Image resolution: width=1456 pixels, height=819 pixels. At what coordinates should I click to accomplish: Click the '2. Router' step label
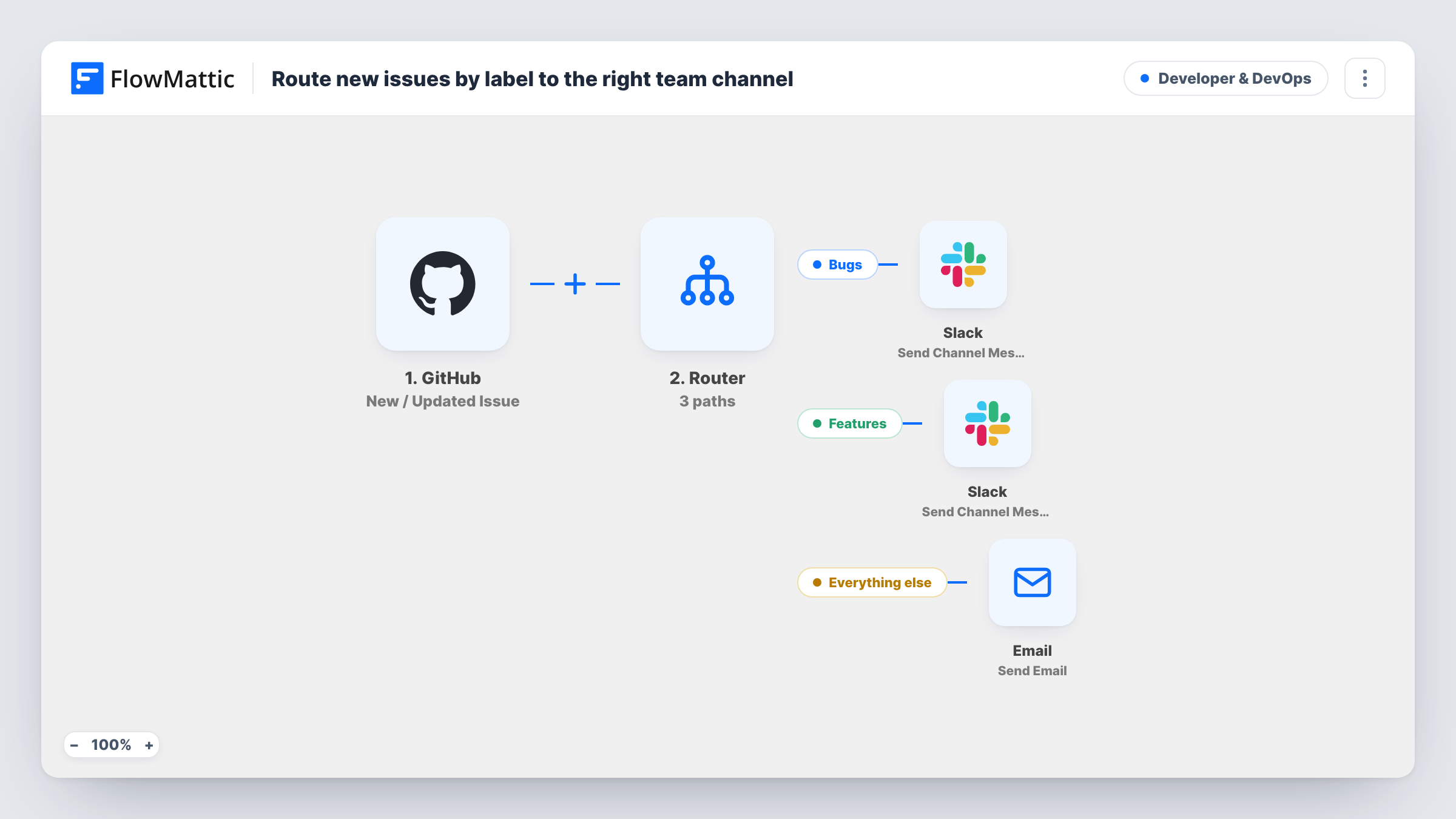click(x=707, y=378)
